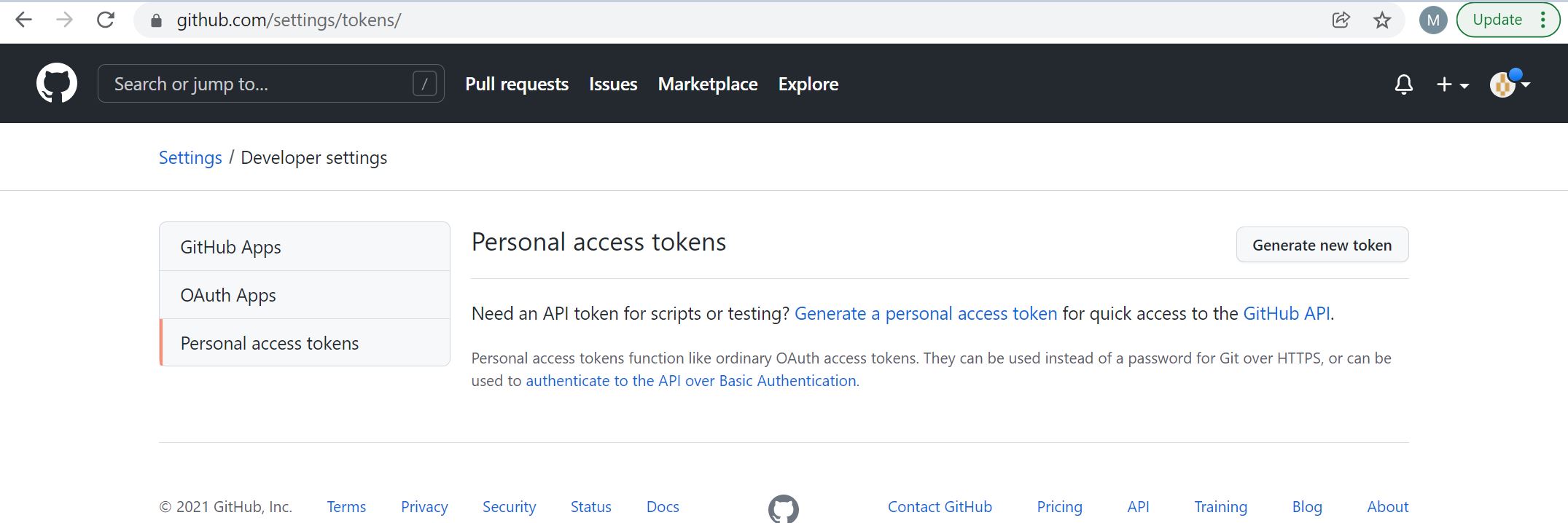Open Contact GitHub footer link
The image size is (1568, 523).
pyautogui.click(x=940, y=506)
